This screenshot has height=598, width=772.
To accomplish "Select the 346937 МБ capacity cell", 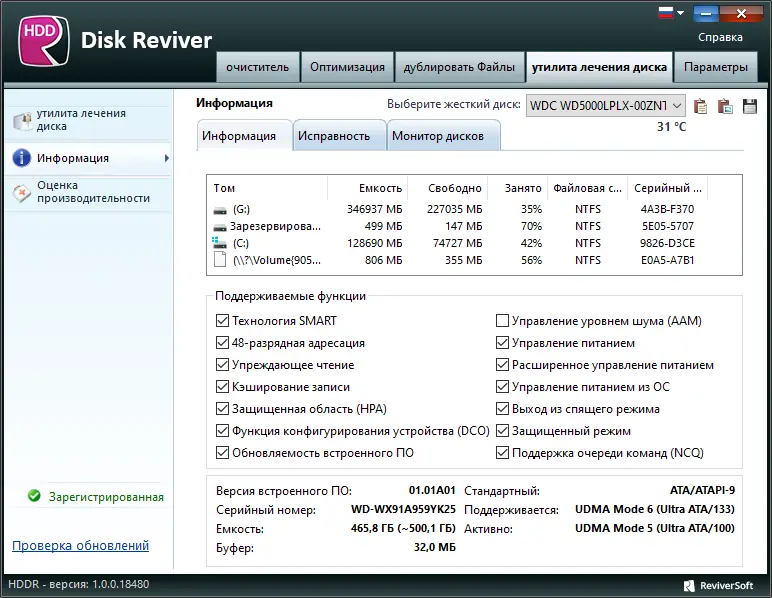I will coord(375,209).
